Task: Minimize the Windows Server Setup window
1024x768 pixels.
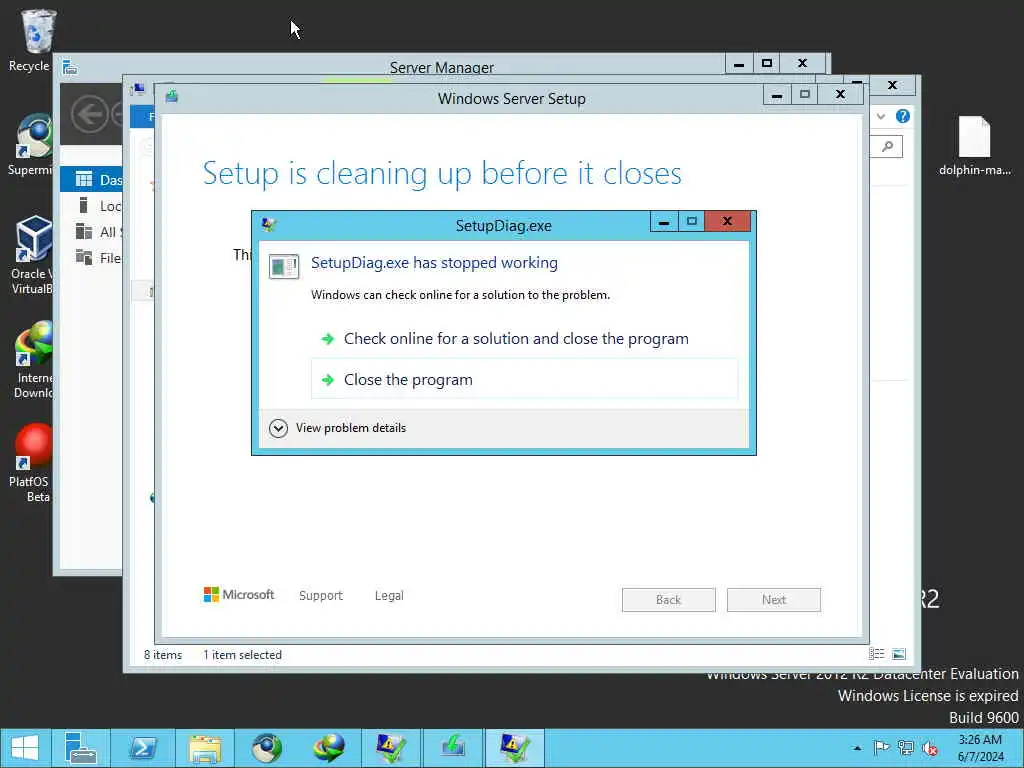Action: (x=777, y=95)
